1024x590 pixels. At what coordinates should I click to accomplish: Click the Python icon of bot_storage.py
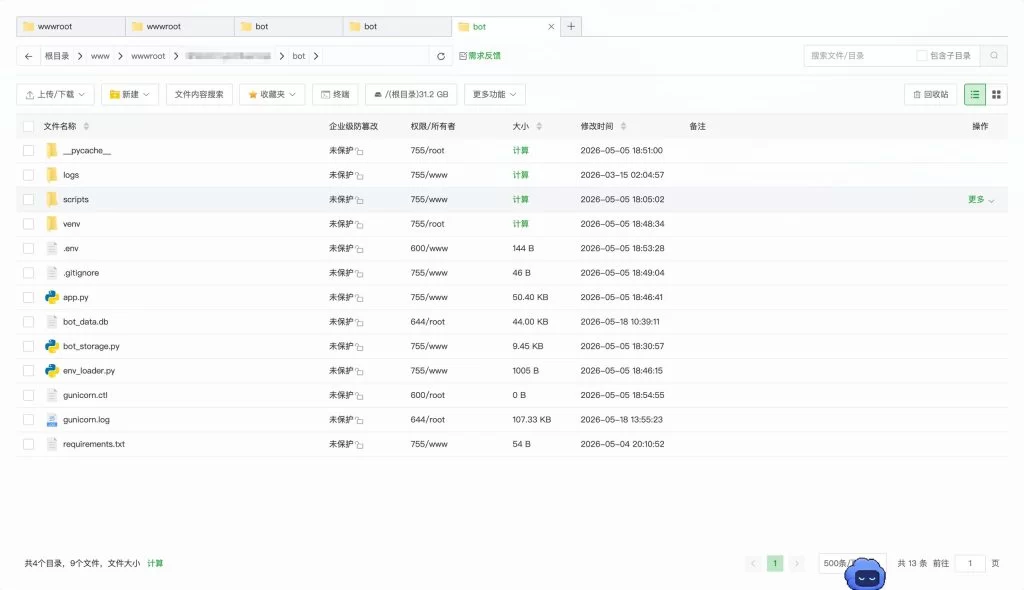click(52, 346)
